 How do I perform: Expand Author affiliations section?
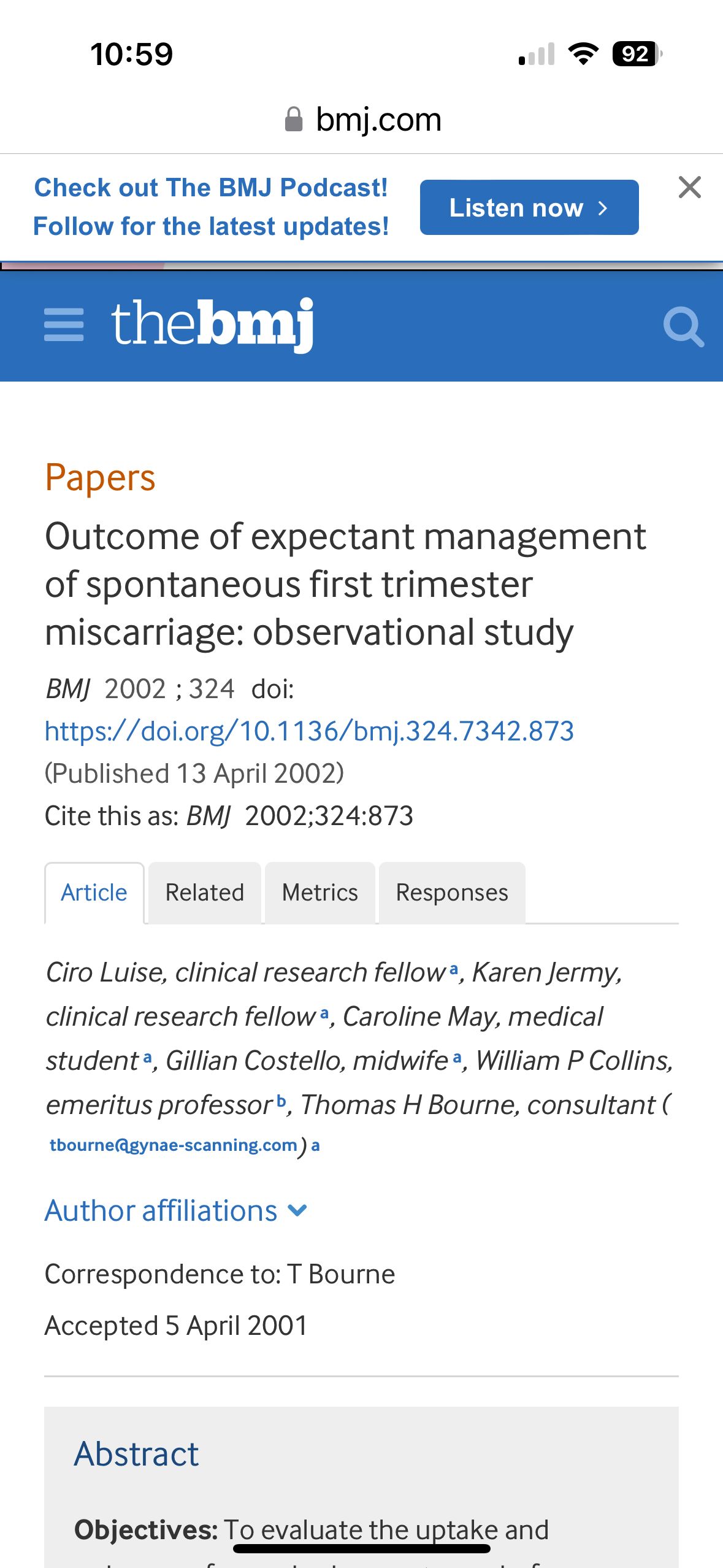click(x=176, y=1211)
